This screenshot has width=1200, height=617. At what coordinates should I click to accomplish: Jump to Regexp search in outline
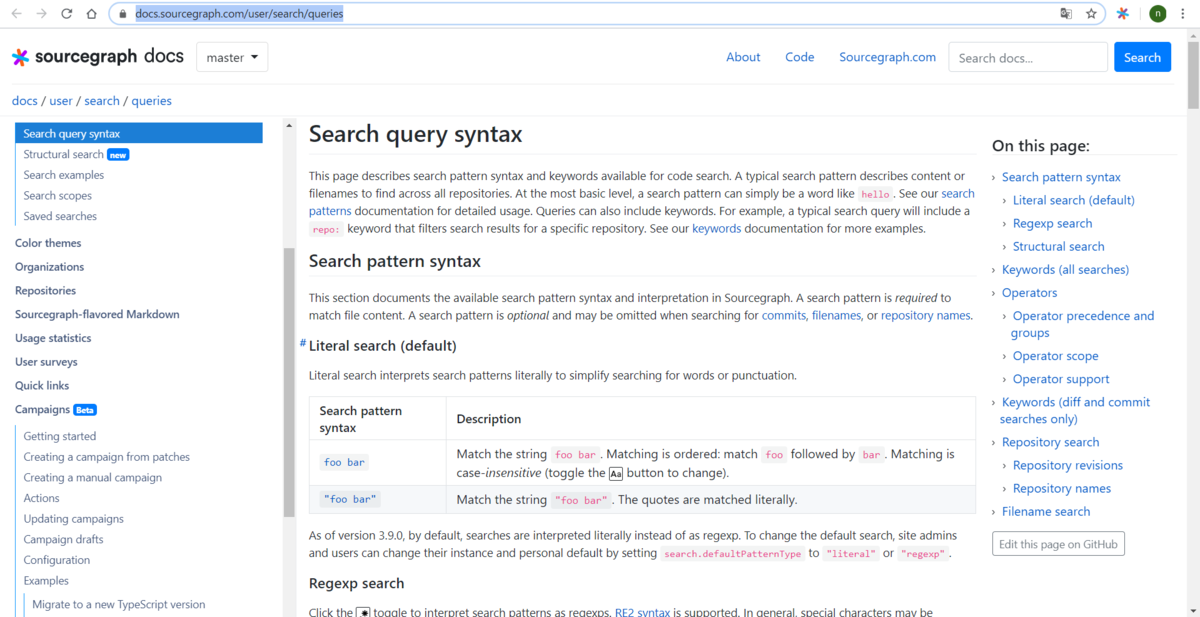point(1052,223)
